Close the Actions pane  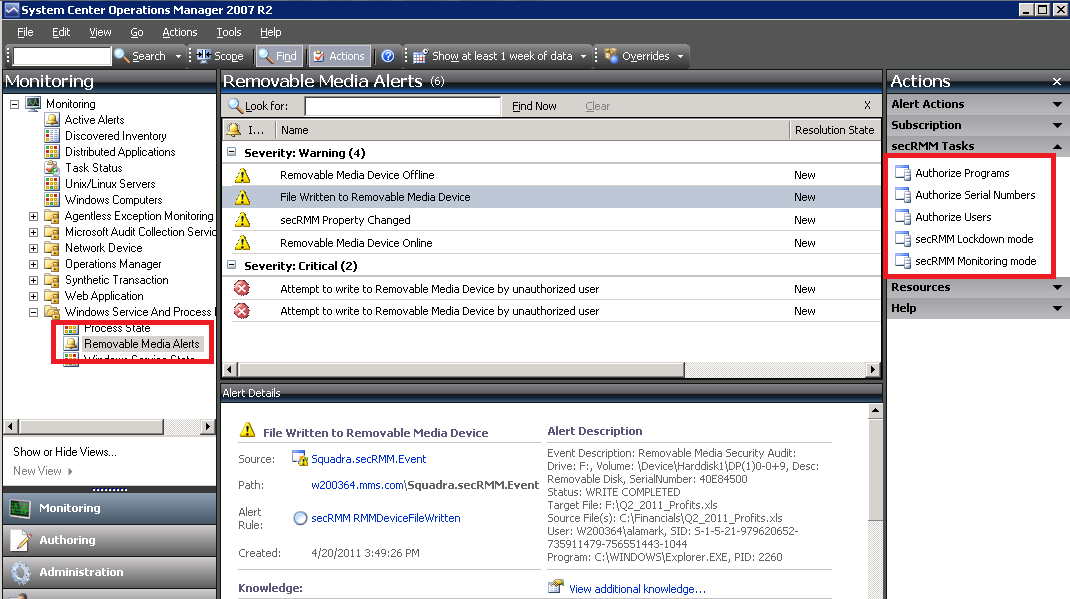pyautogui.click(x=1057, y=82)
